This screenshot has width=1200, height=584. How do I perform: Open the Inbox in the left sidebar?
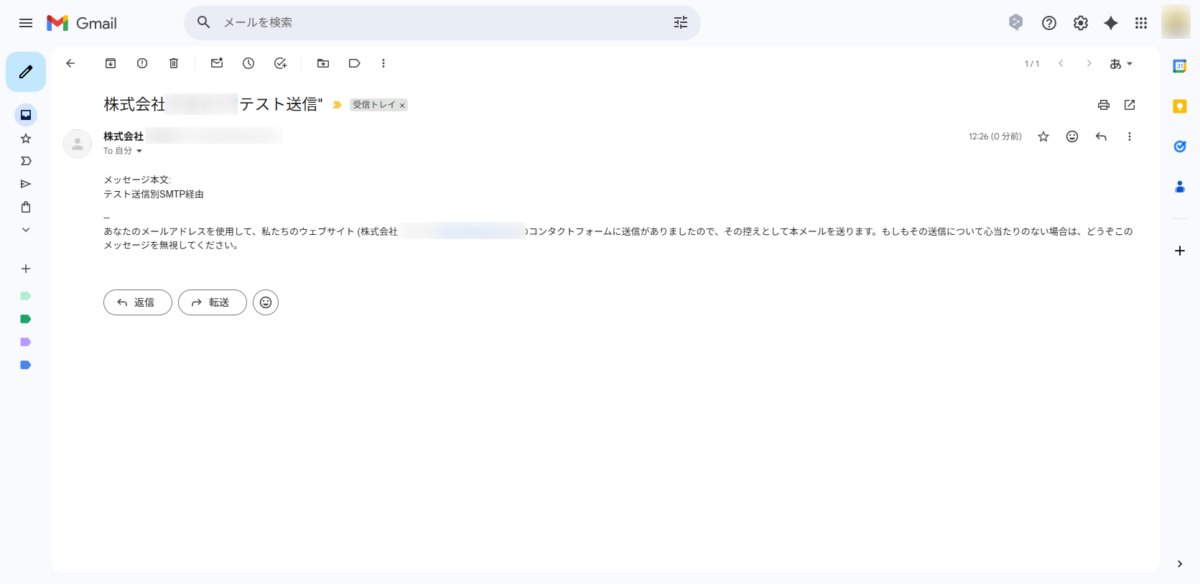click(x=26, y=114)
